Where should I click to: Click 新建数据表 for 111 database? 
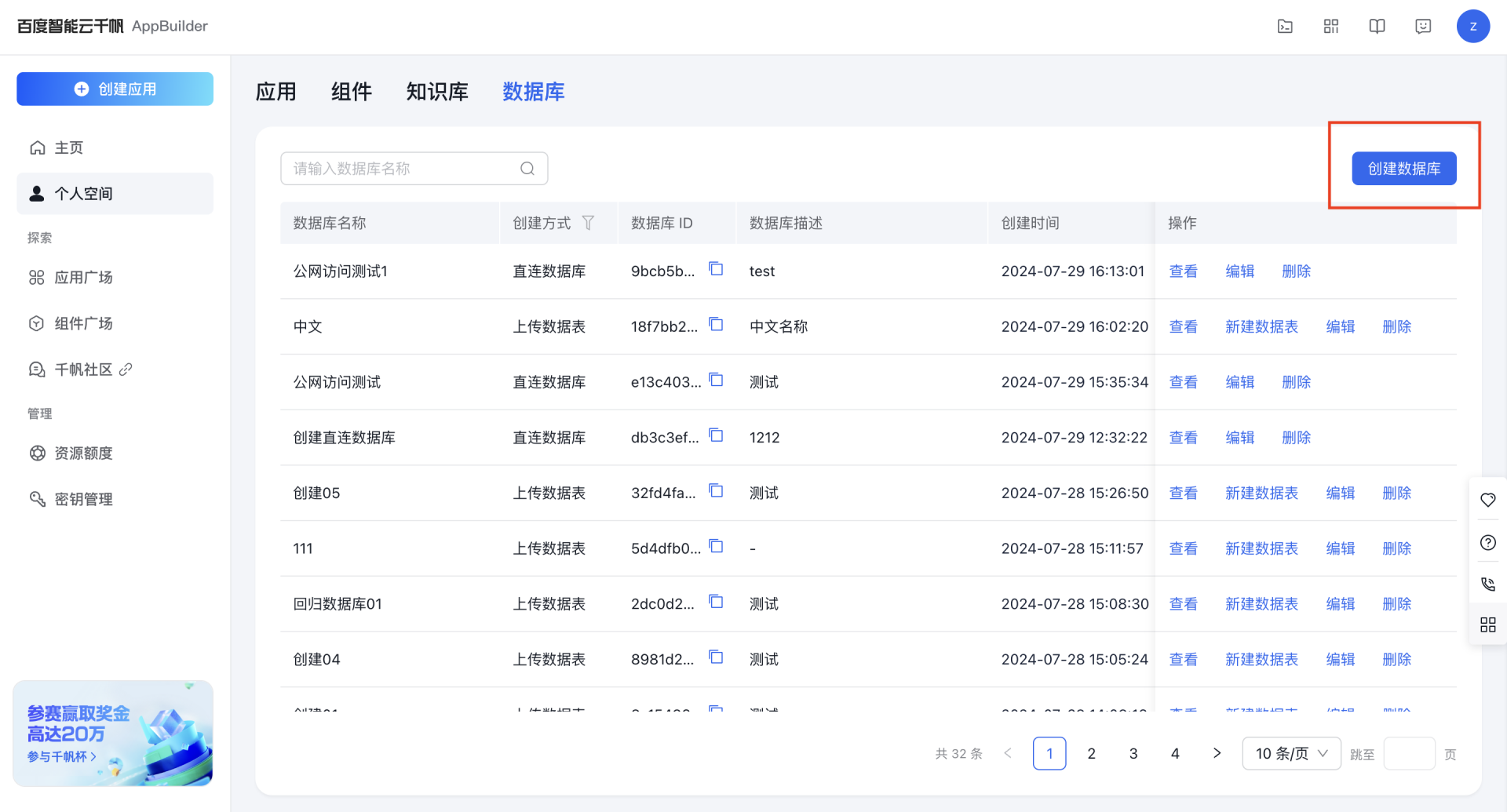tap(1261, 548)
